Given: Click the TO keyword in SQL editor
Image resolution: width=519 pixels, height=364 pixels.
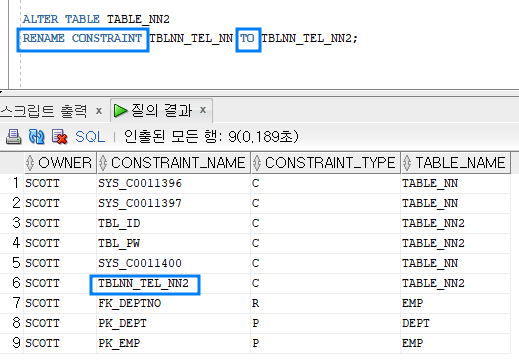Looking at the screenshot, I should tap(247, 38).
